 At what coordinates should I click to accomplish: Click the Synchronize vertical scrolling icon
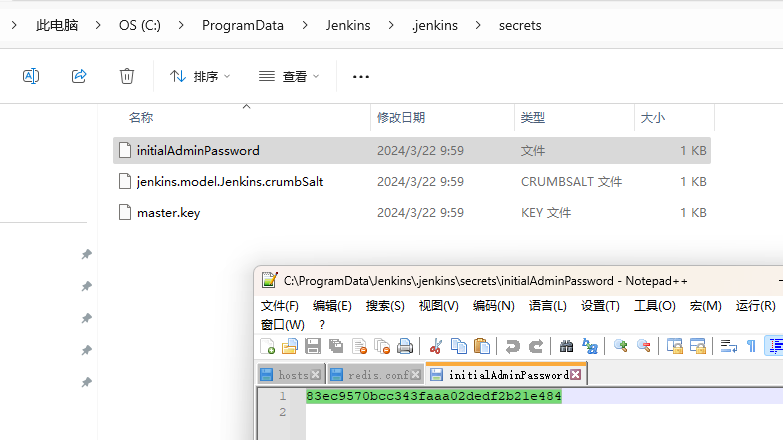pyautogui.click(x=675, y=346)
